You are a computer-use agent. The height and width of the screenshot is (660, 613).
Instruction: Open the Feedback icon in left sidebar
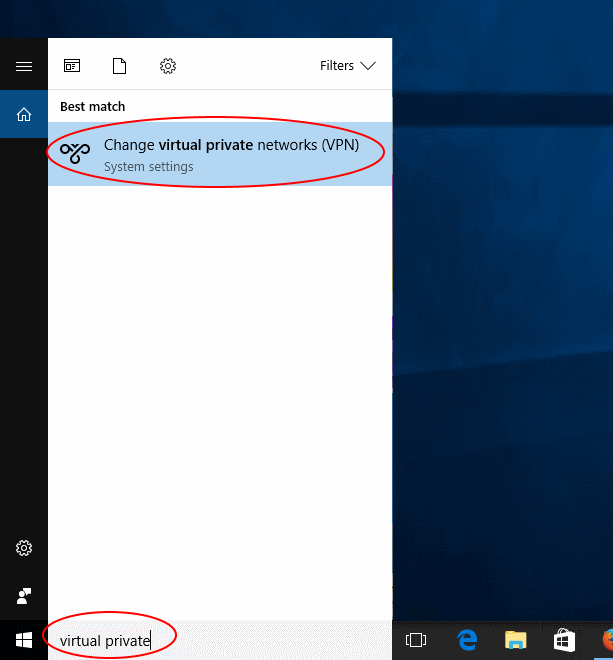click(24, 596)
